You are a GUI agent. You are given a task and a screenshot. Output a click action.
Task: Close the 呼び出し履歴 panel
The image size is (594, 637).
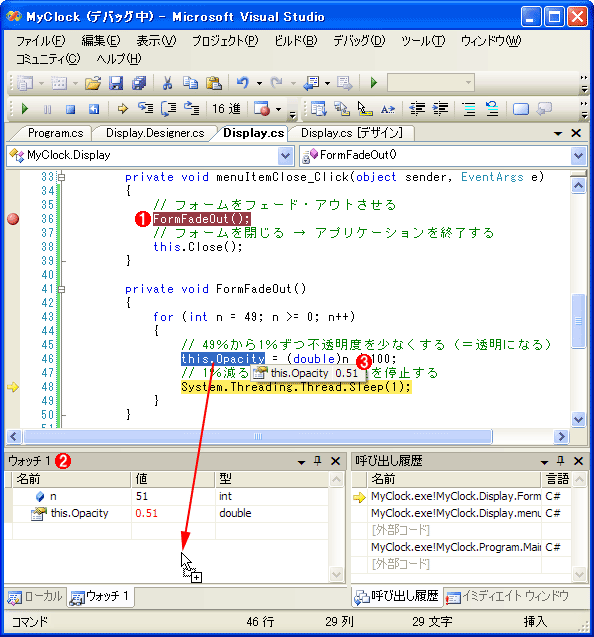[x=579, y=461]
